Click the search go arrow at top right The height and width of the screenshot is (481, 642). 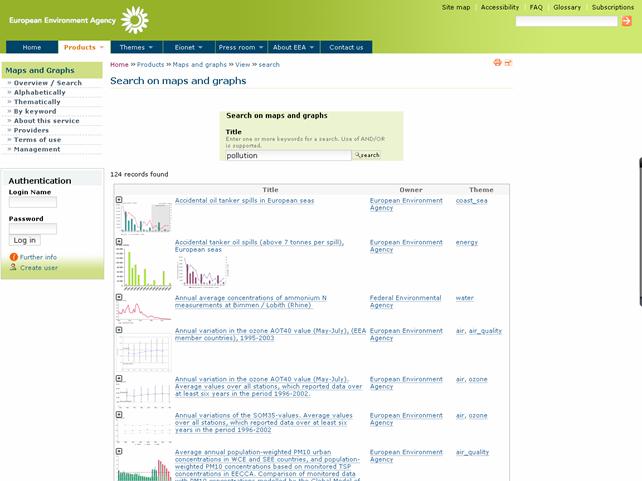tap(627, 21)
